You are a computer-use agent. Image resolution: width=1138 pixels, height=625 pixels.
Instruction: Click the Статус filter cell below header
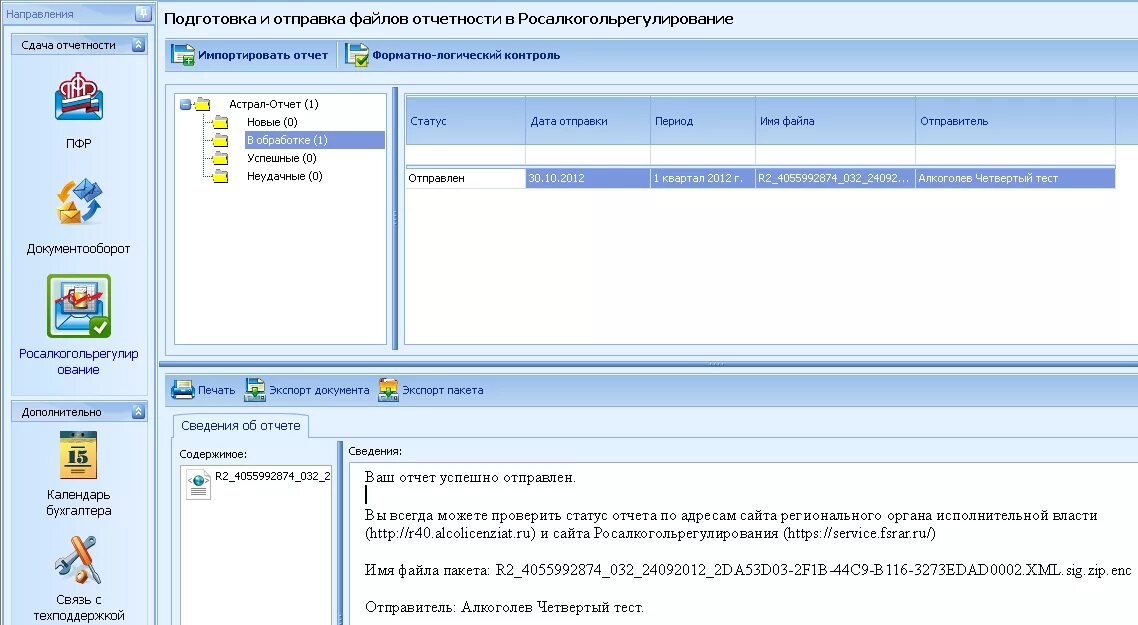tap(465, 155)
